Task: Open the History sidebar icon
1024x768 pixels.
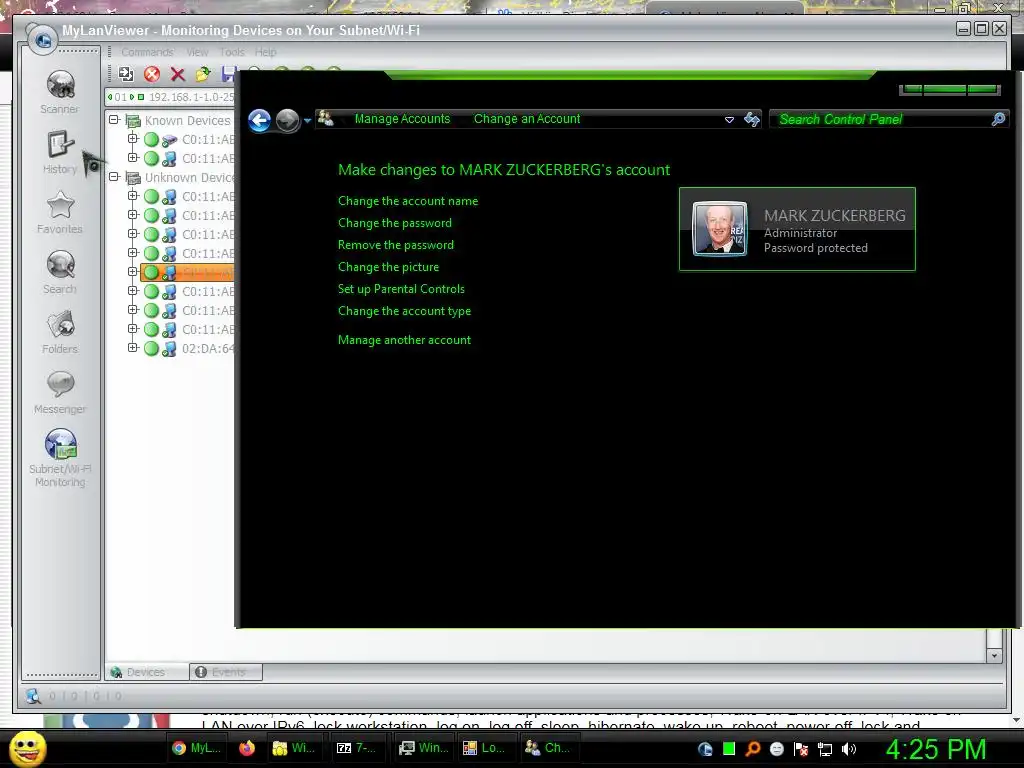Action: pos(60,152)
